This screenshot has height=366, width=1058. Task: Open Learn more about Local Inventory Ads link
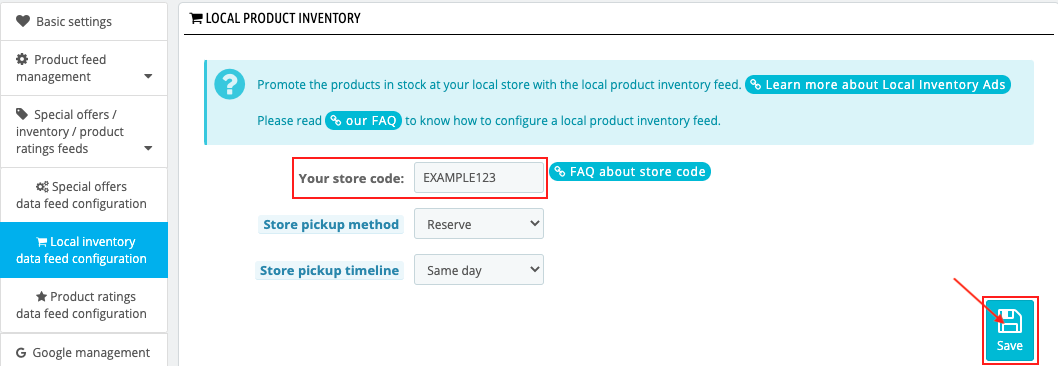[x=878, y=85]
